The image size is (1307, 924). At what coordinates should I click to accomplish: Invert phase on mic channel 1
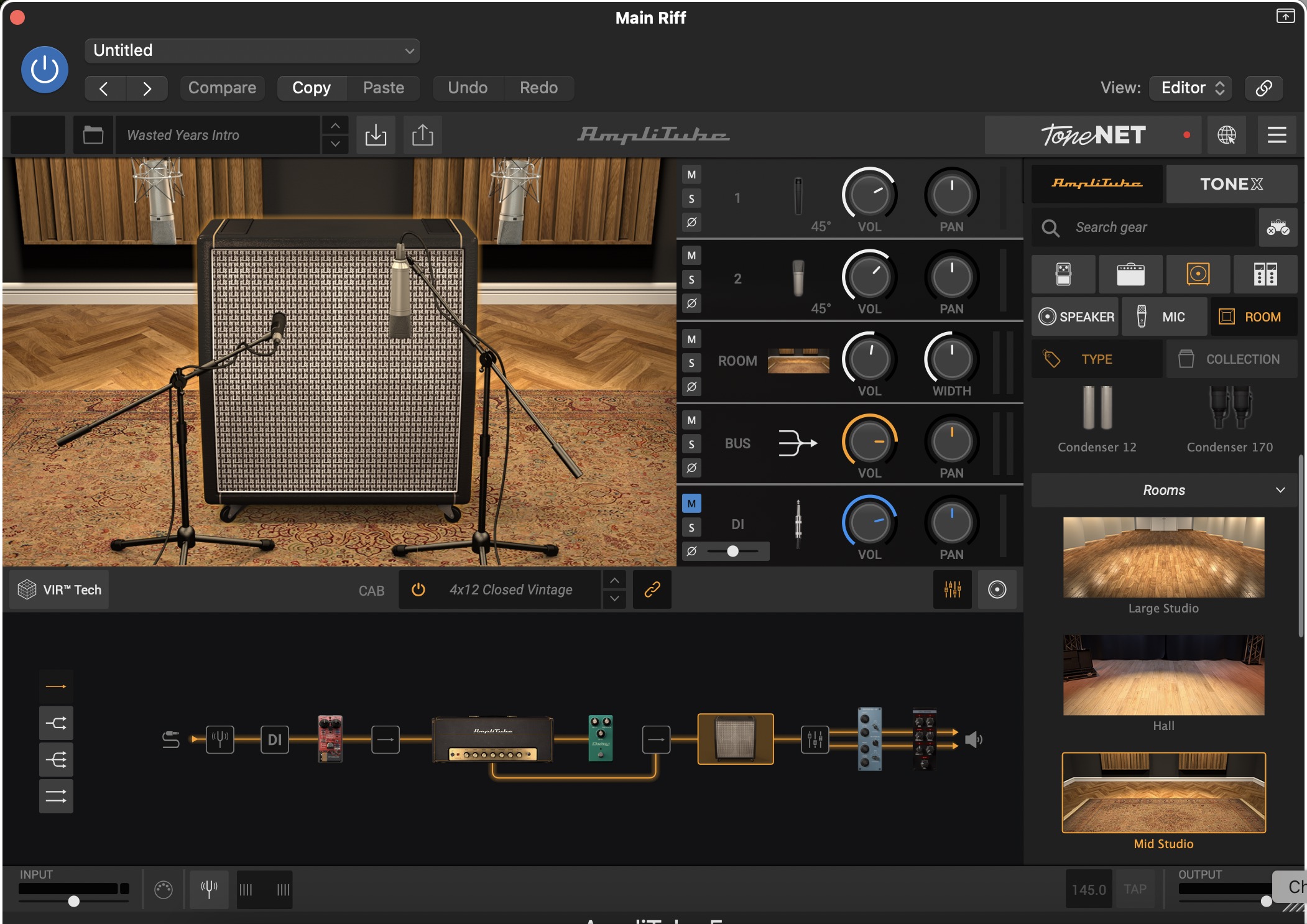[691, 222]
